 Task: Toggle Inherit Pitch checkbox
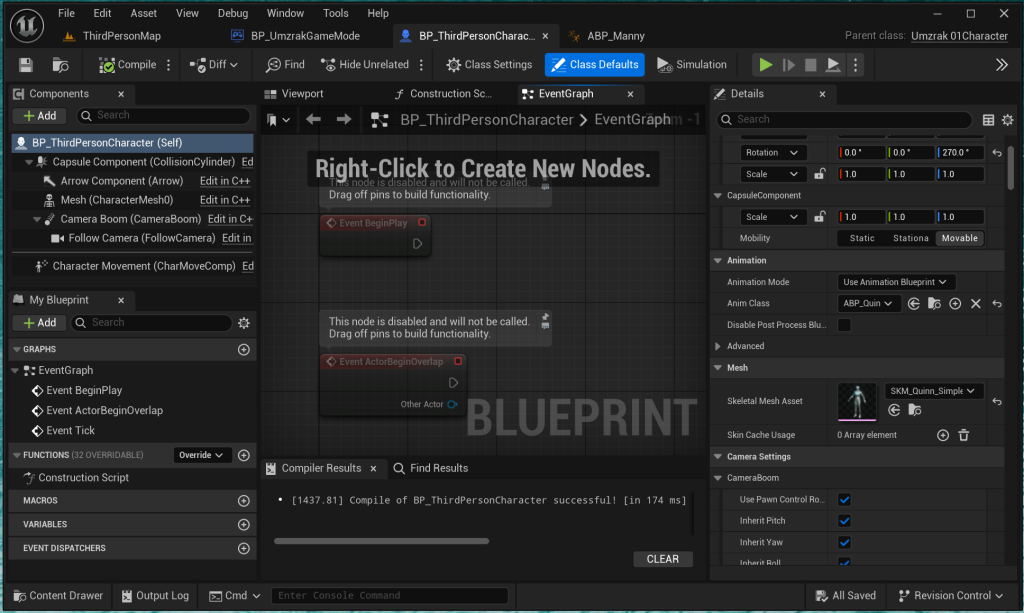[x=844, y=521]
